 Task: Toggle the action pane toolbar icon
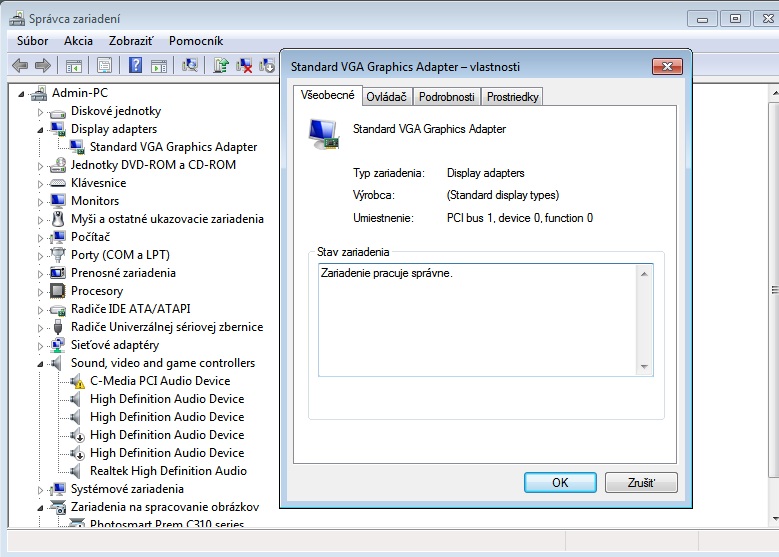click(159, 66)
